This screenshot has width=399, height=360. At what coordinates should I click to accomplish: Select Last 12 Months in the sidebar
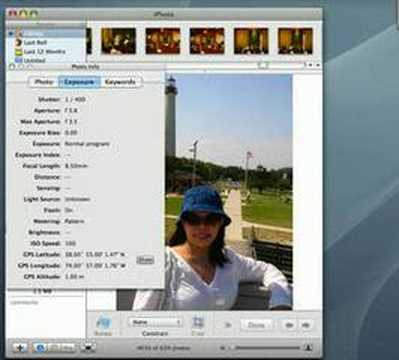[x=46, y=52]
